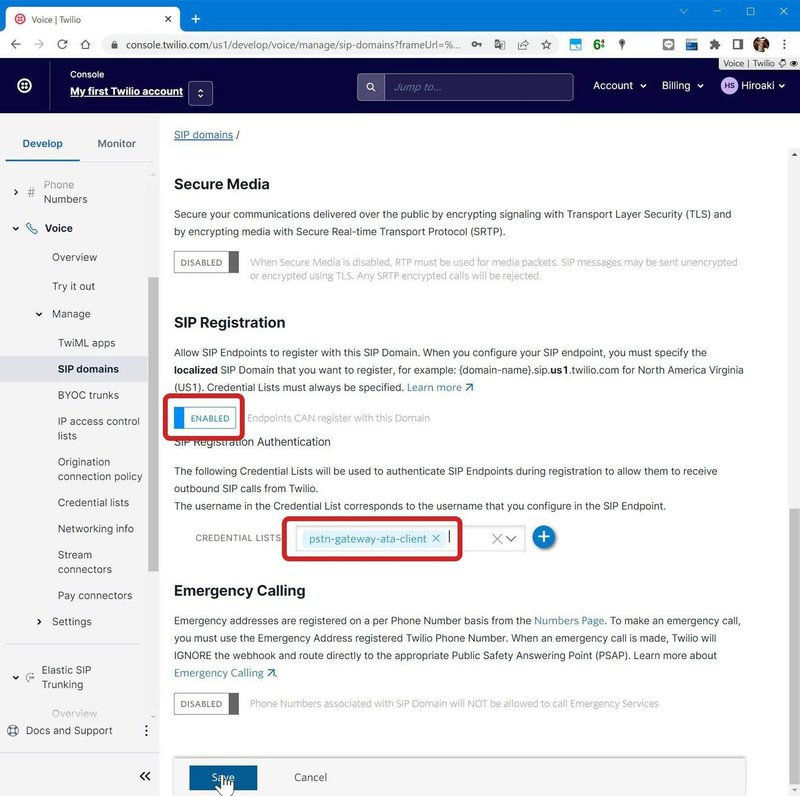Open the Account dropdown menu

[x=619, y=86]
